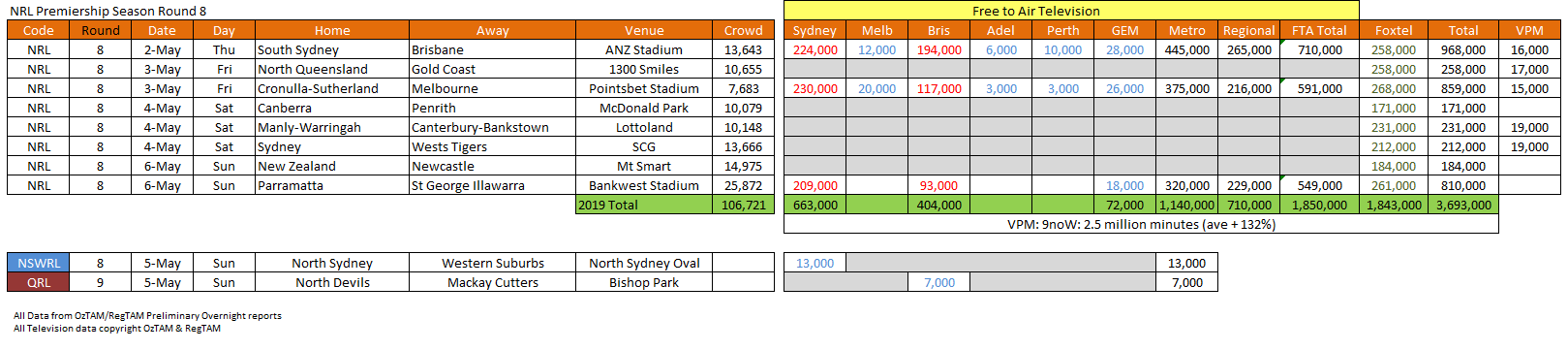Viewport: 1568px width, 350px height.
Task: Click the '106,721' total crowd cell
Action: click(744, 205)
